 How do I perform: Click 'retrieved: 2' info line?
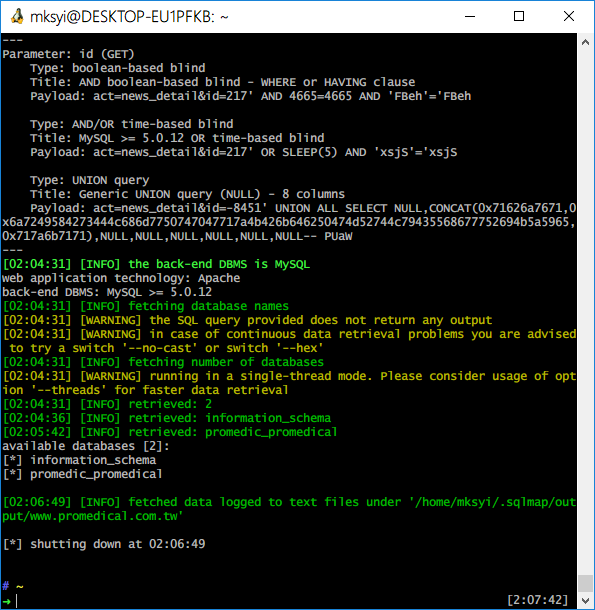tap(107, 404)
